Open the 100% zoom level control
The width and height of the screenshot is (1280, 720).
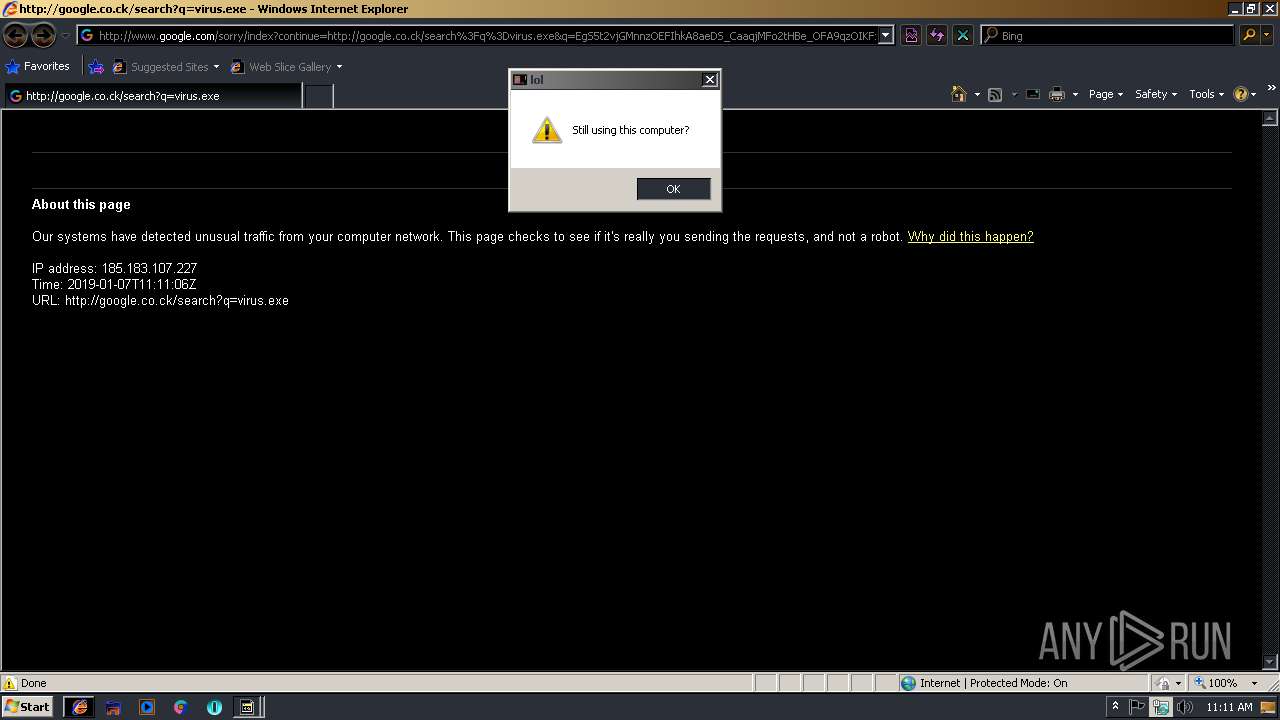click(x=1226, y=683)
